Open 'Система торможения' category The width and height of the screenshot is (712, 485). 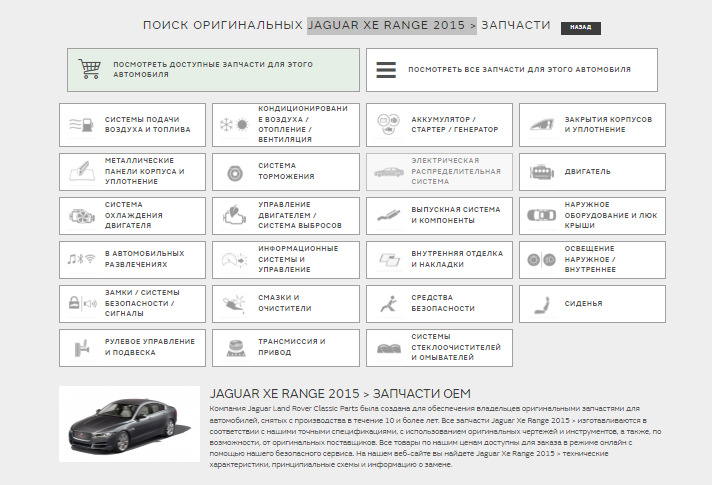click(x=286, y=172)
